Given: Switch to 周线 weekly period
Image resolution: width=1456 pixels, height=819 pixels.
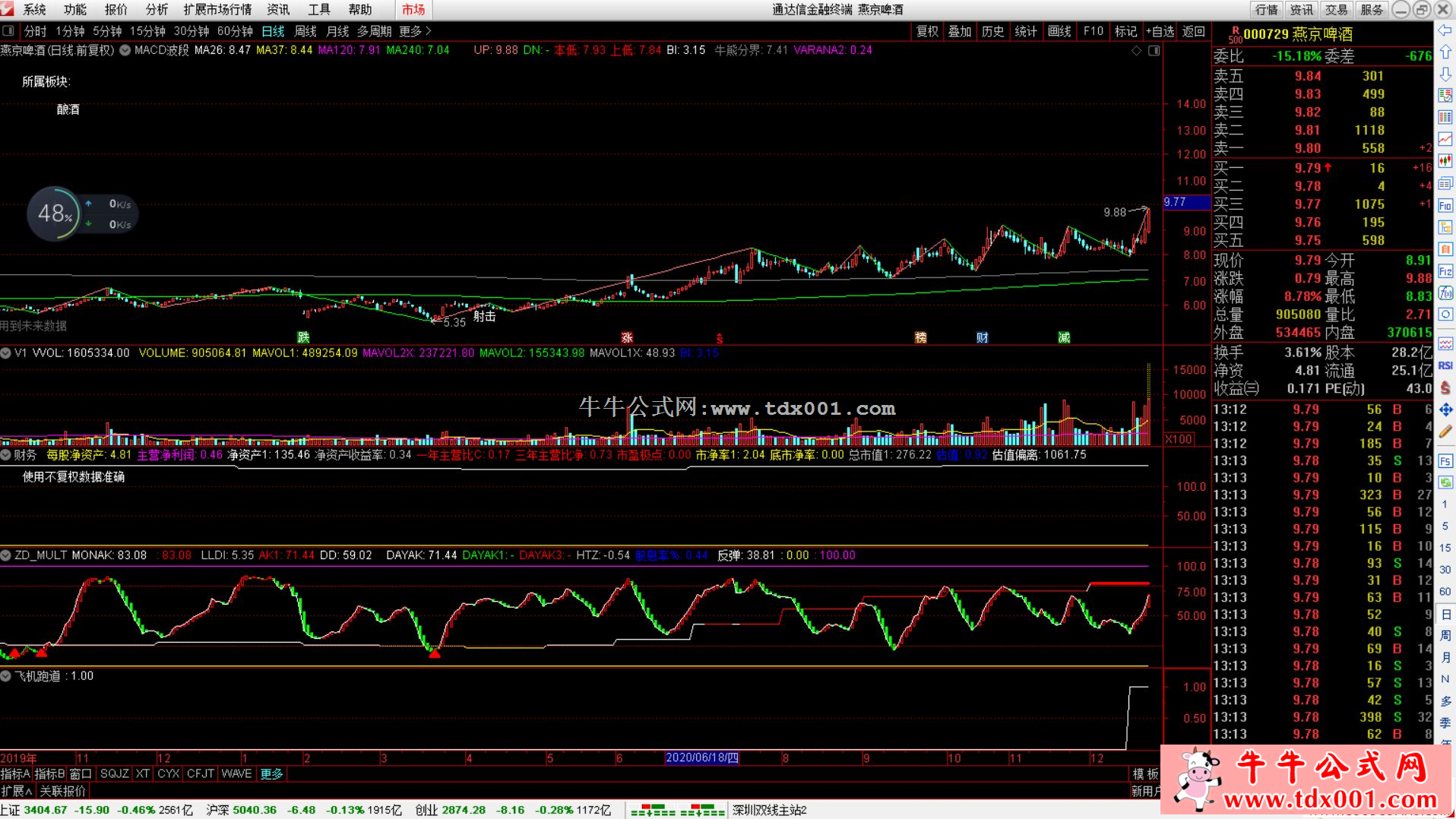Looking at the screenshot, I should coord(305,31).
